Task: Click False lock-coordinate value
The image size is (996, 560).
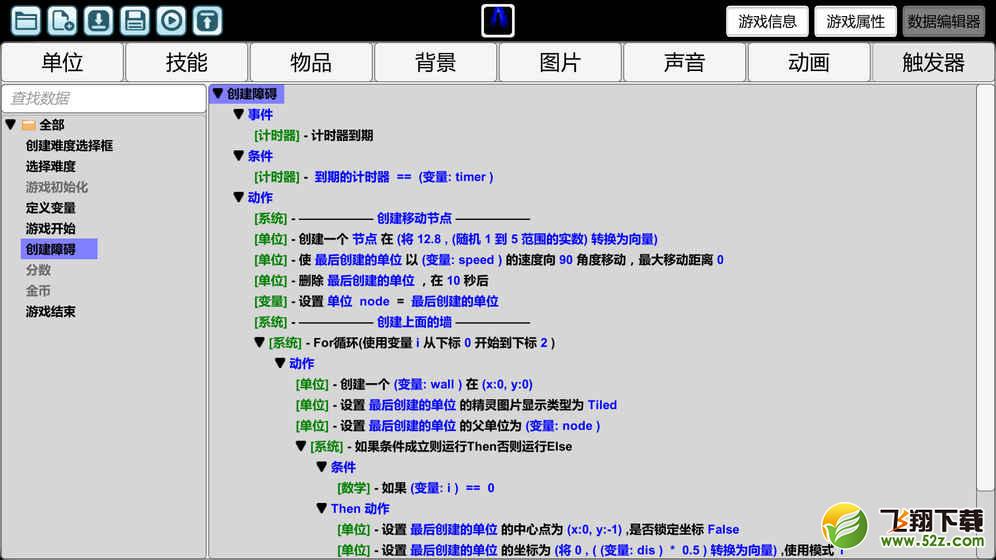Action: tap(723, 530)
